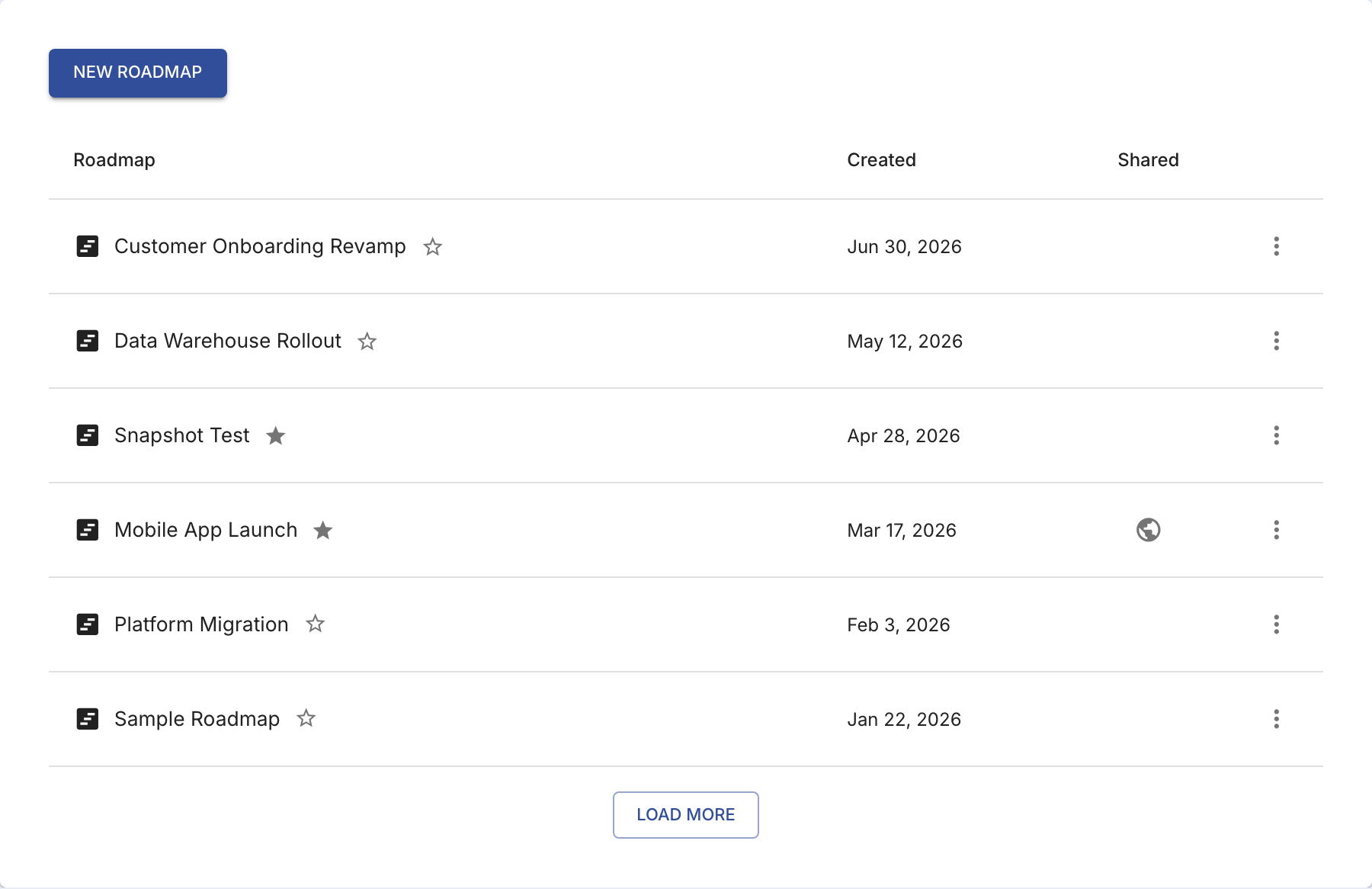
Task: Unstar the Snapshot Test roadmap
Action: click(x=276, y=435)
